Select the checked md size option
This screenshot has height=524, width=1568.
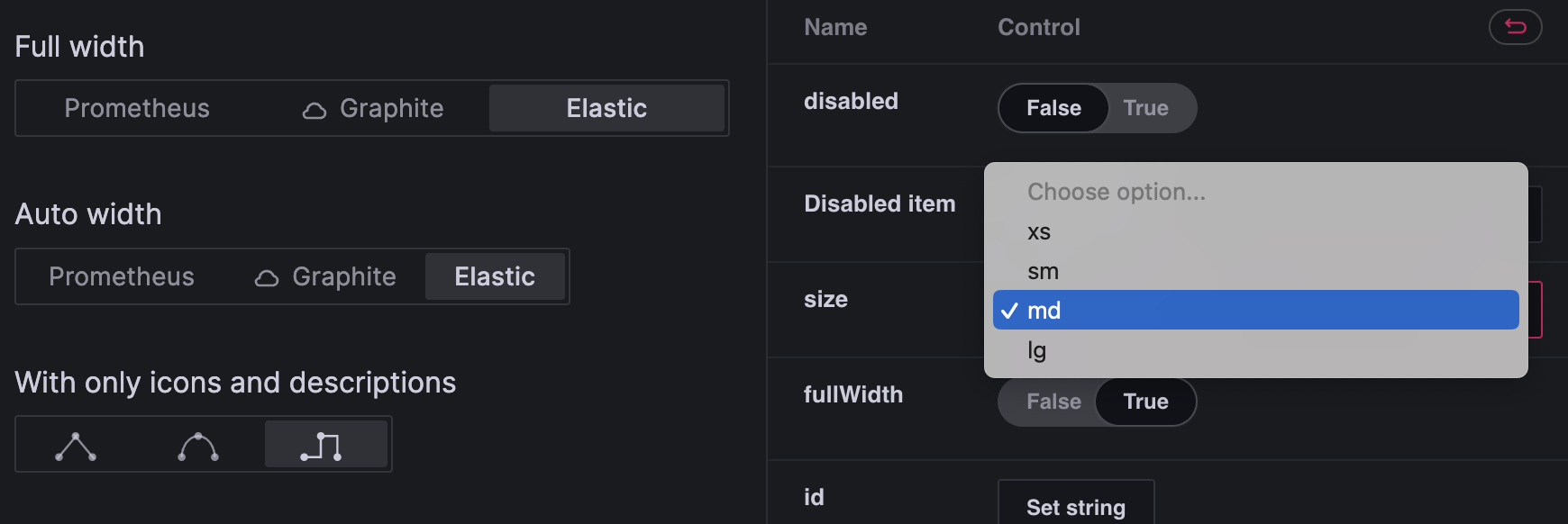tap(1045, 310)
